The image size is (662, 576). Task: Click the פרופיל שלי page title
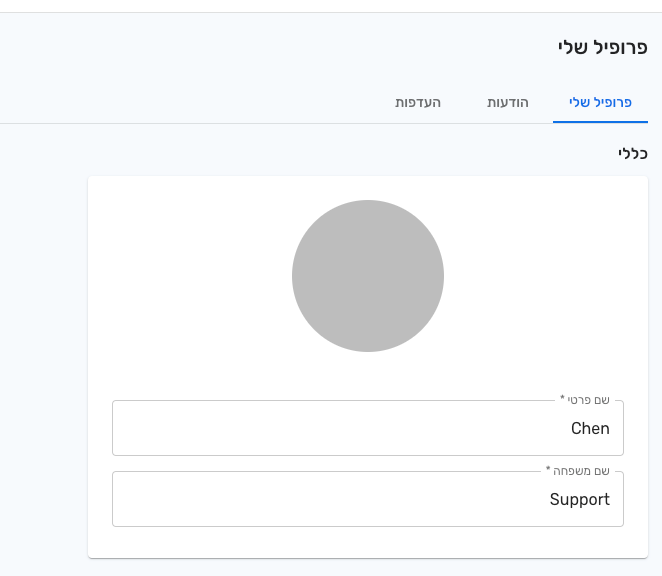[602, 47]
